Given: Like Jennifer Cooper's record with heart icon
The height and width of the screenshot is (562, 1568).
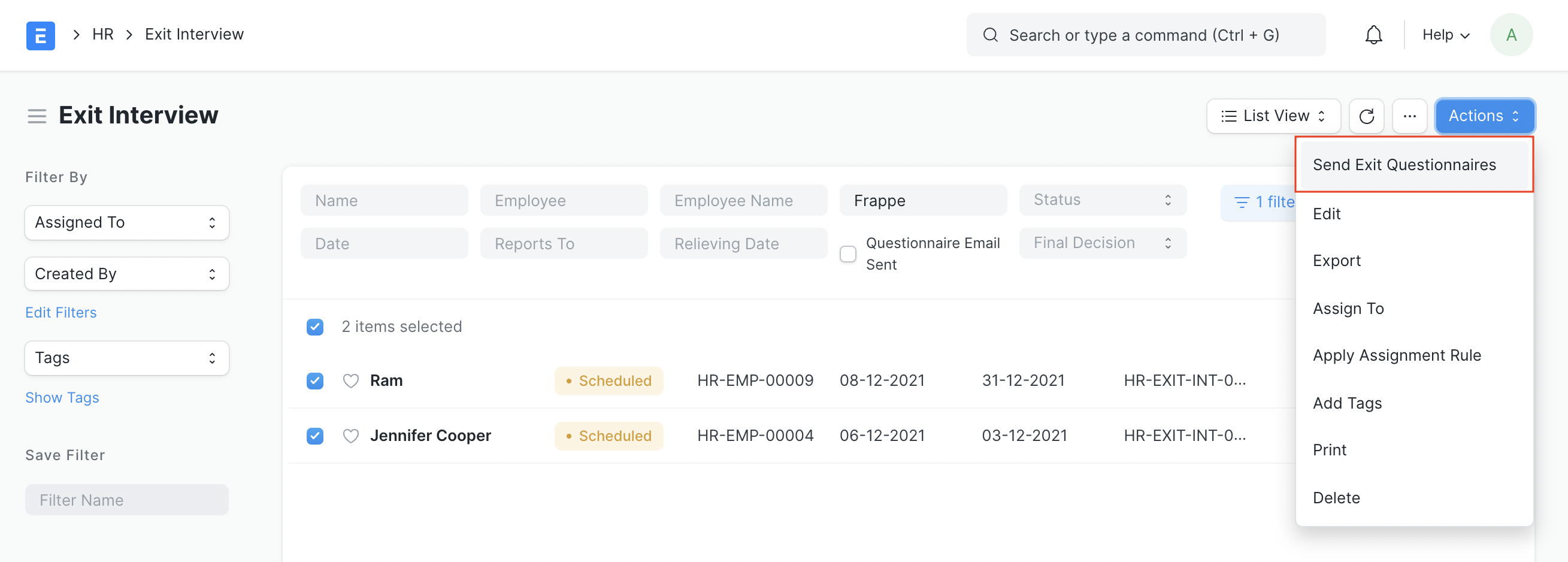Looking at the screenshot, I should (x=350, y=436).
